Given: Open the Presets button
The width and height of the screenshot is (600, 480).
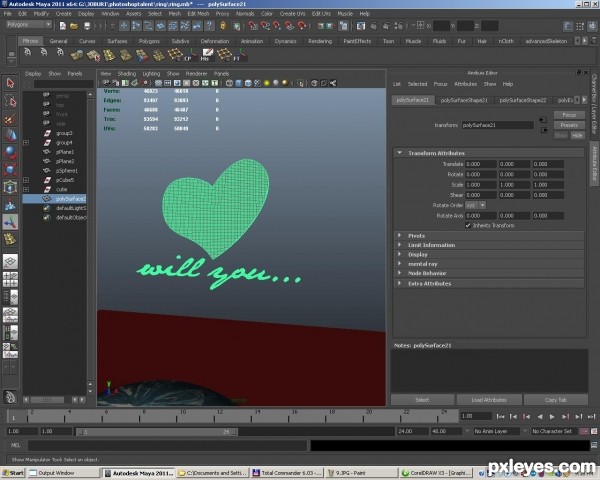Looking at the screenshot, I should 569,125.
